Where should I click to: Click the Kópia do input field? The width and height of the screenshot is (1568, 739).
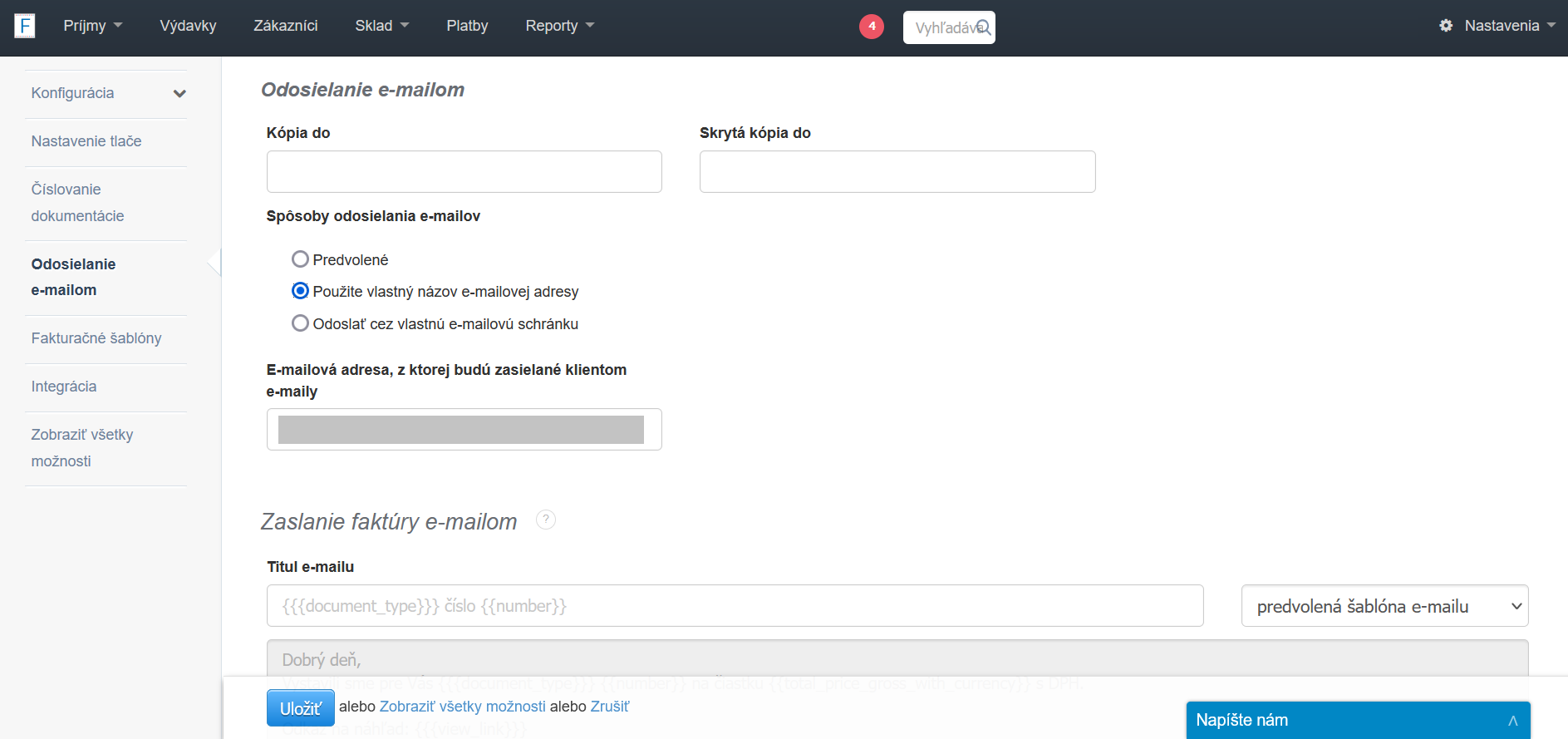pos(464,171)
